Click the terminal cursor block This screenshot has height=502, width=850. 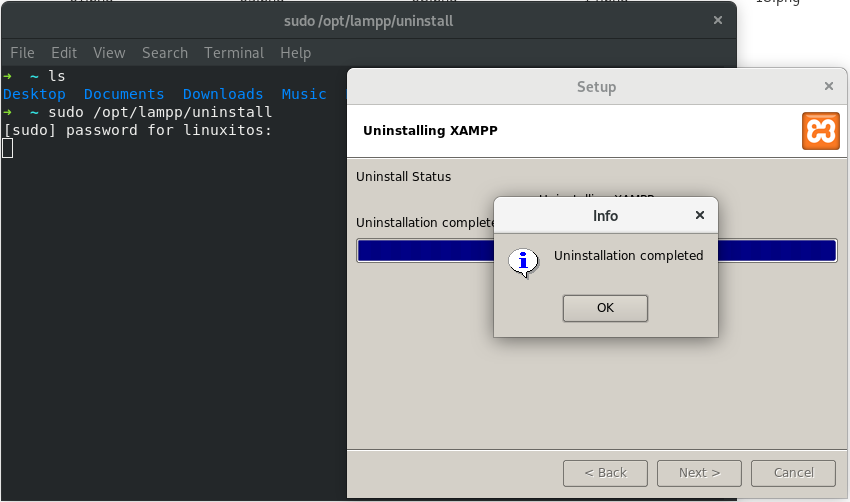8,149
